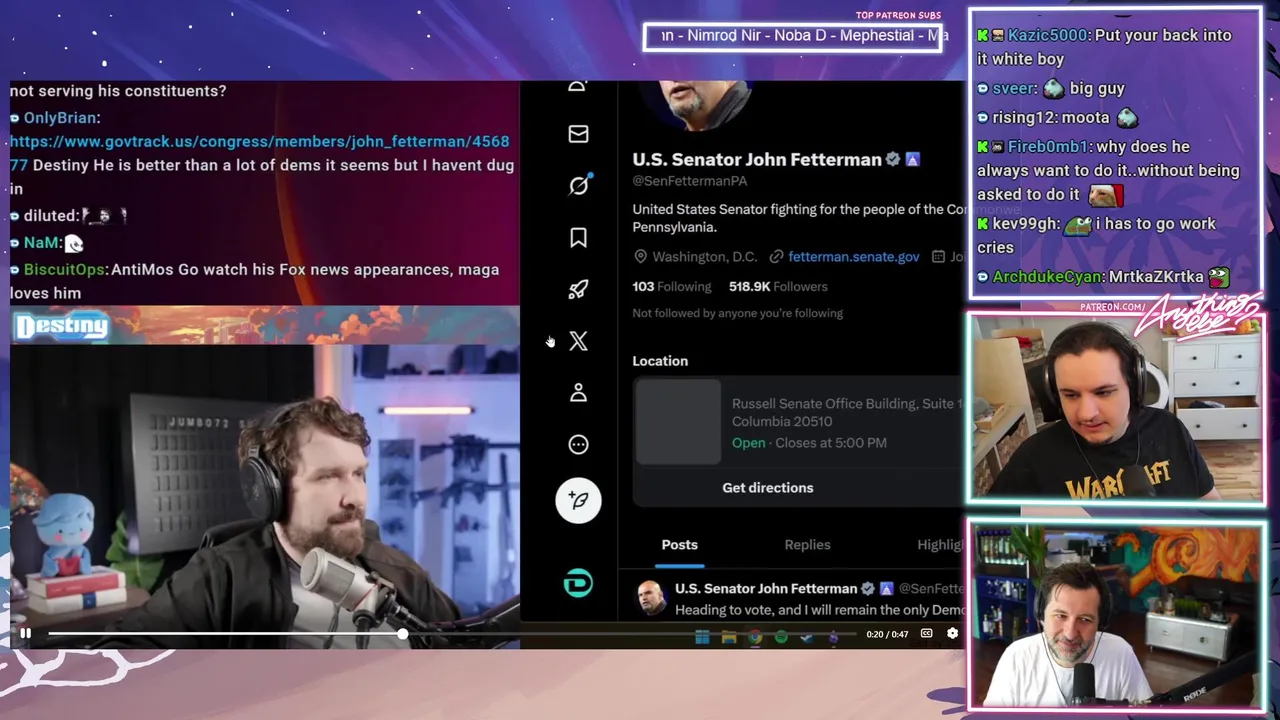The width and height of the screenshot is (1280, 720).
Task: Click the rocket icon in X sidebar
Action: click(578, 290)
